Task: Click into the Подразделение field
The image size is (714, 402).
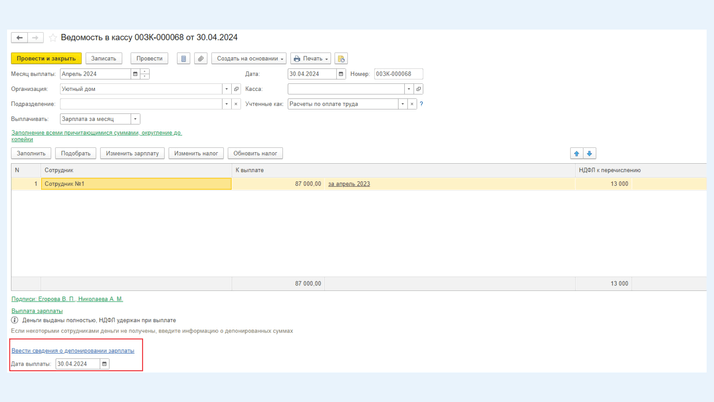Action: [x=141, y=104]
